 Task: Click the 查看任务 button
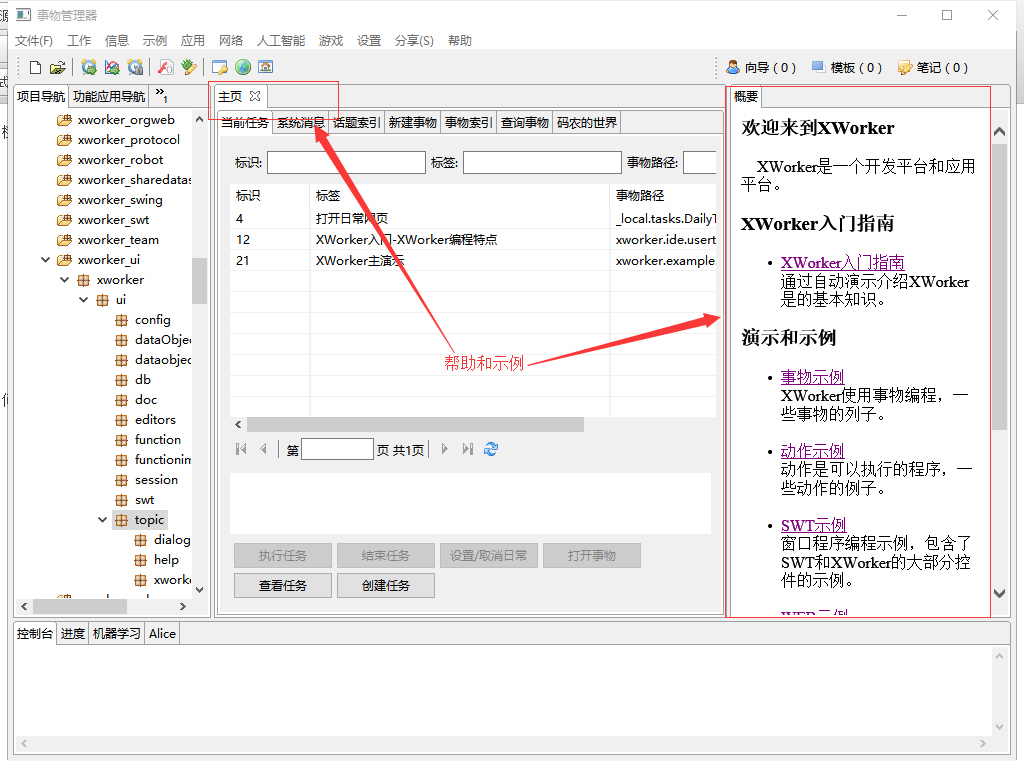click(283, 586)
